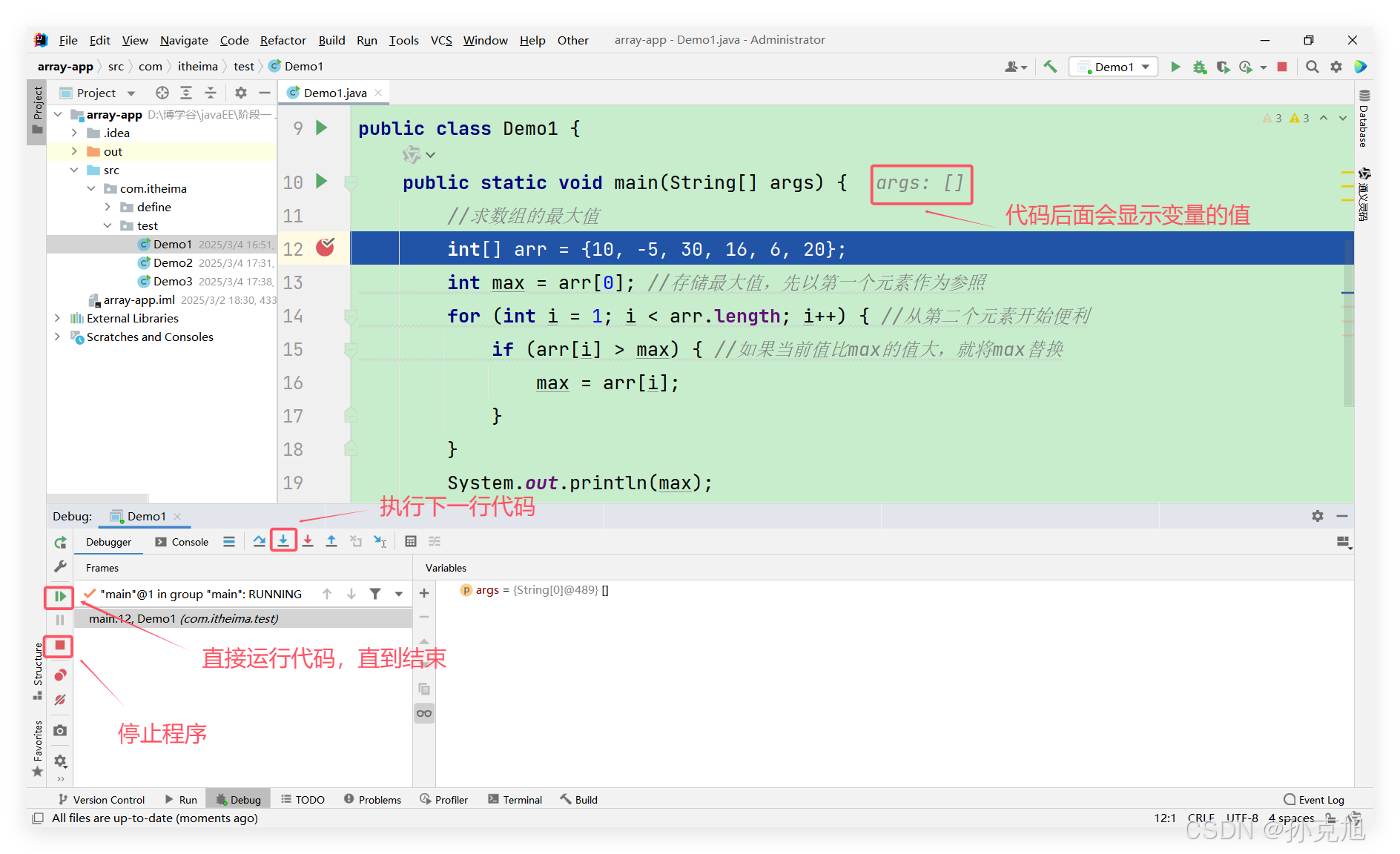1400x854 pixels.
Task: Open the View Breakpoints dialog
Action: click(x=60, y=675)
